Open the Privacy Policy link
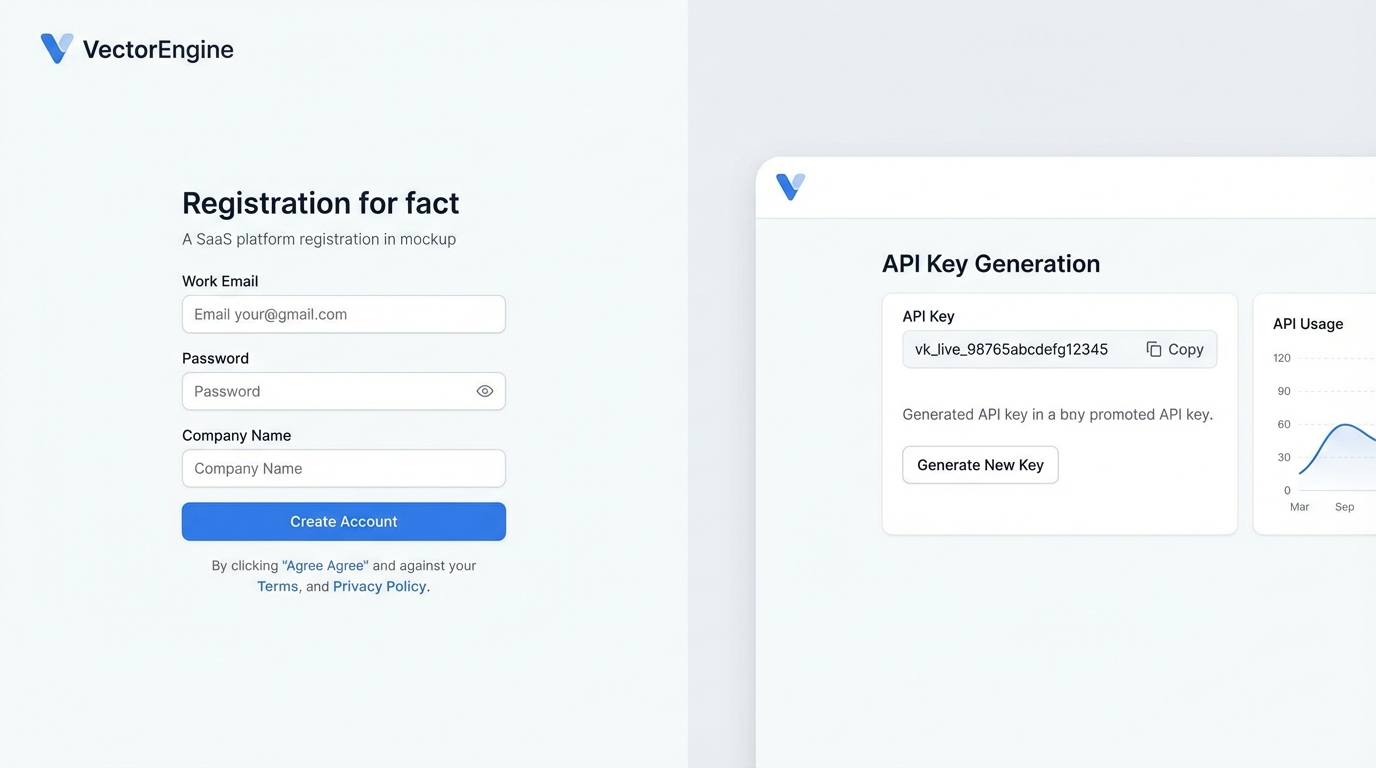This screenshot has width=1376, height=768. point(379,586)
